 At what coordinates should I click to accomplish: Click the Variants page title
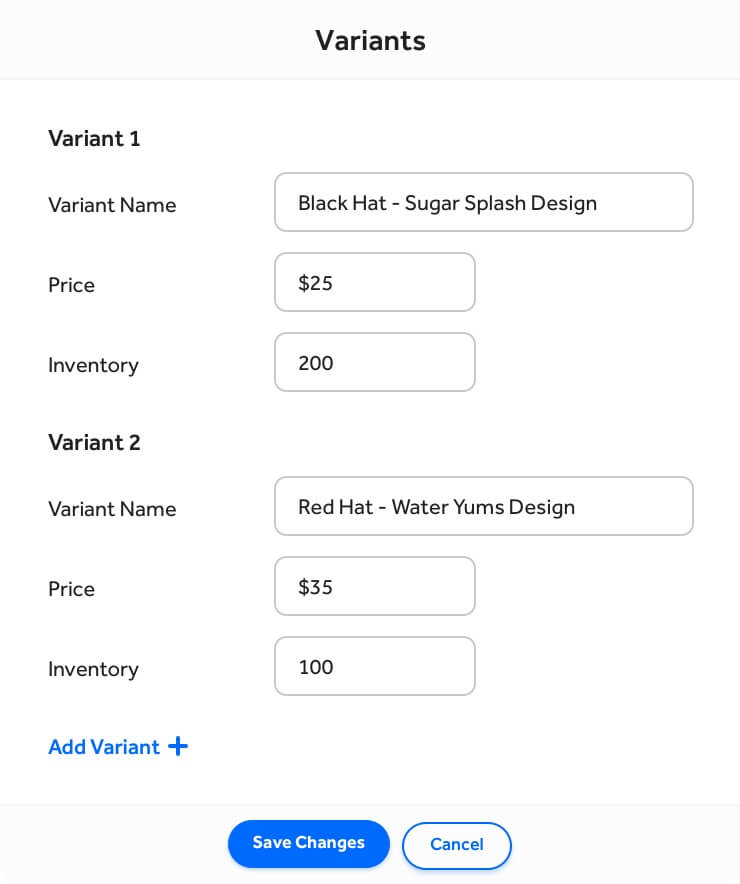click(x=370, y=40)
